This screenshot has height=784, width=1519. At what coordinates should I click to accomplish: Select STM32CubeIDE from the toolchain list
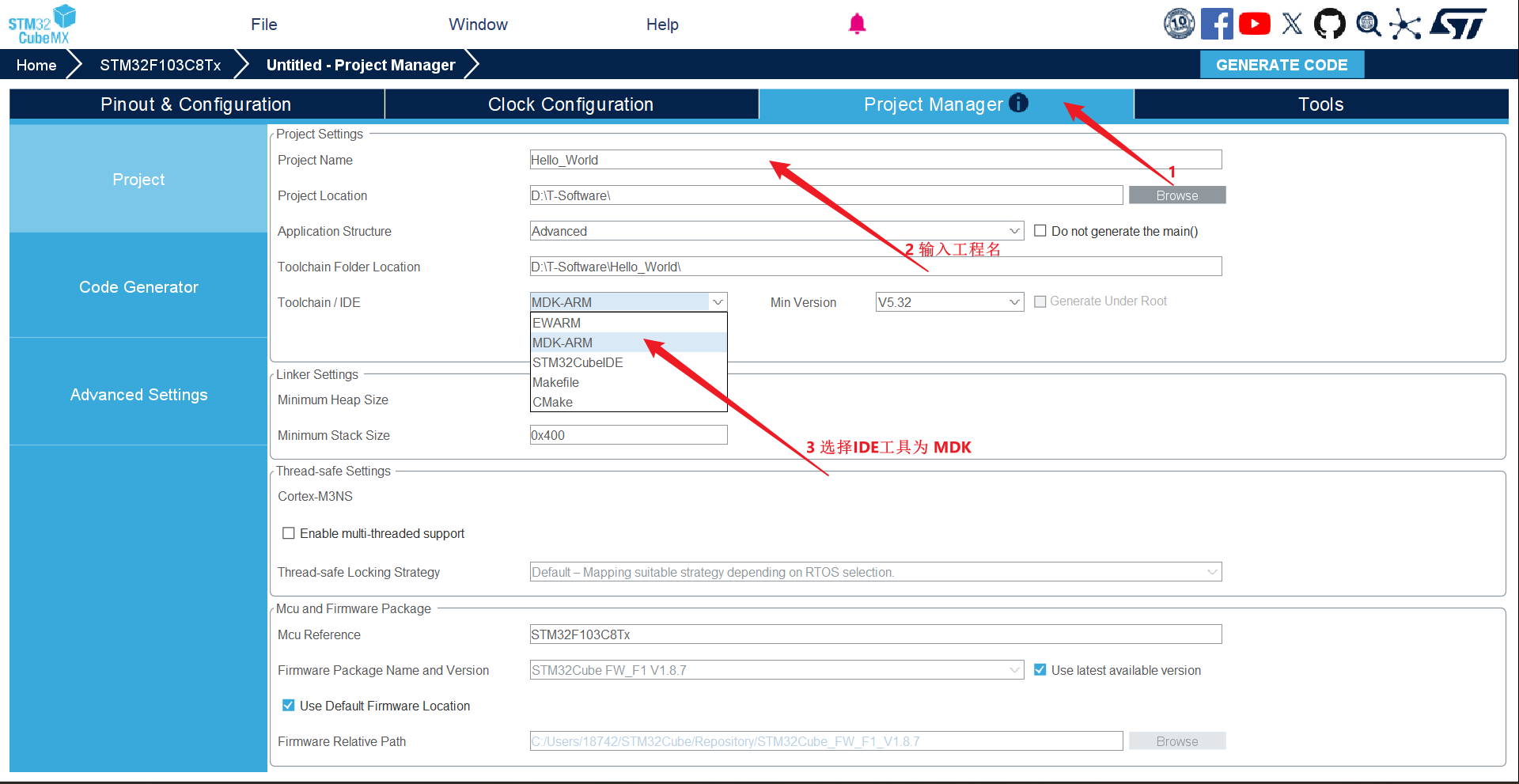628,362
